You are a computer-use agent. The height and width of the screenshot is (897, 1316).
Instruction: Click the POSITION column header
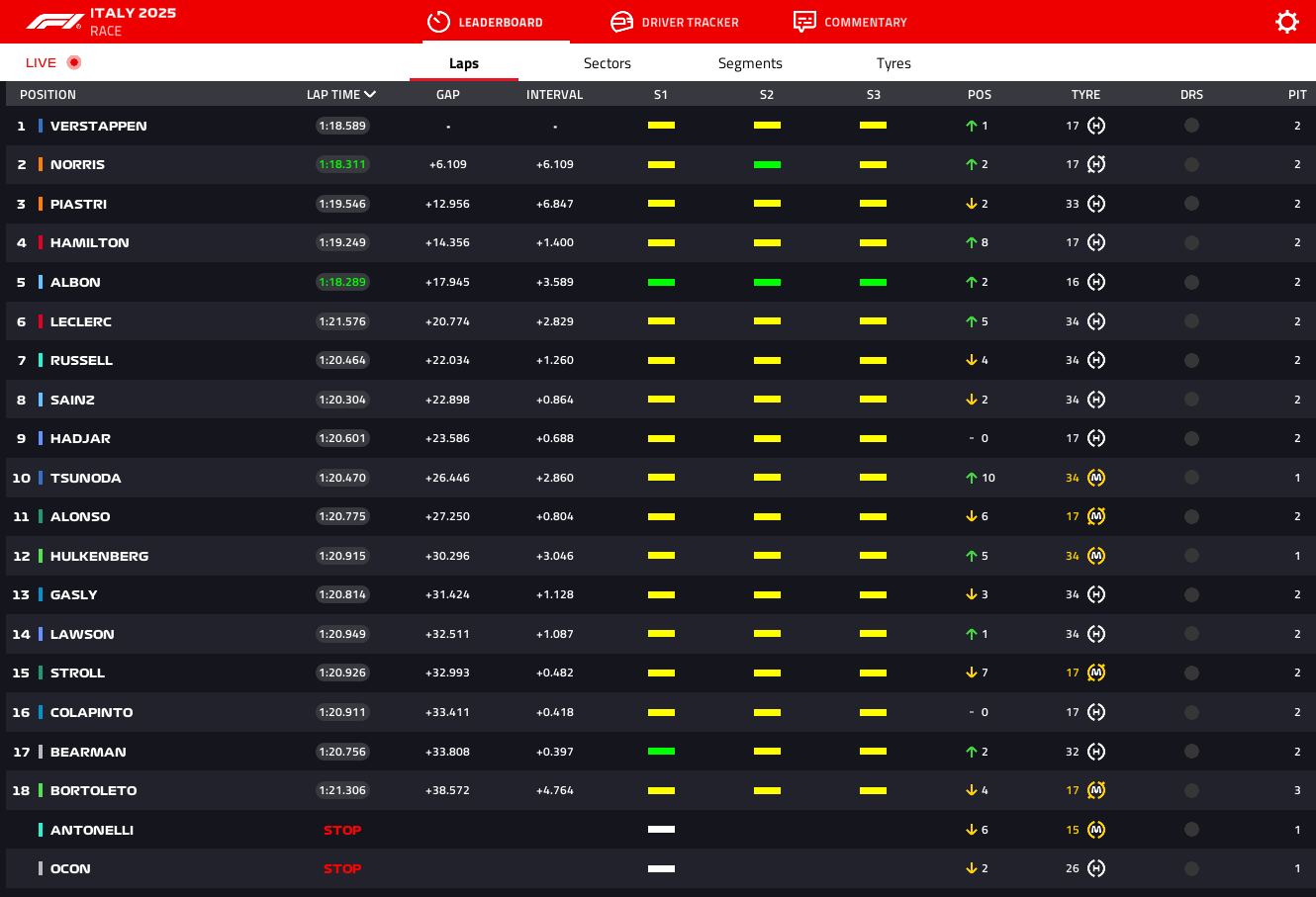(47, 95)
